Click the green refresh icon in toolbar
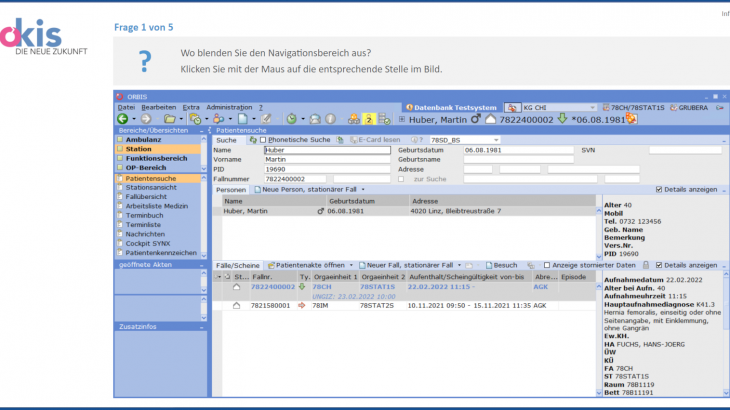This screenshot has width=730, height=410. 291,119
